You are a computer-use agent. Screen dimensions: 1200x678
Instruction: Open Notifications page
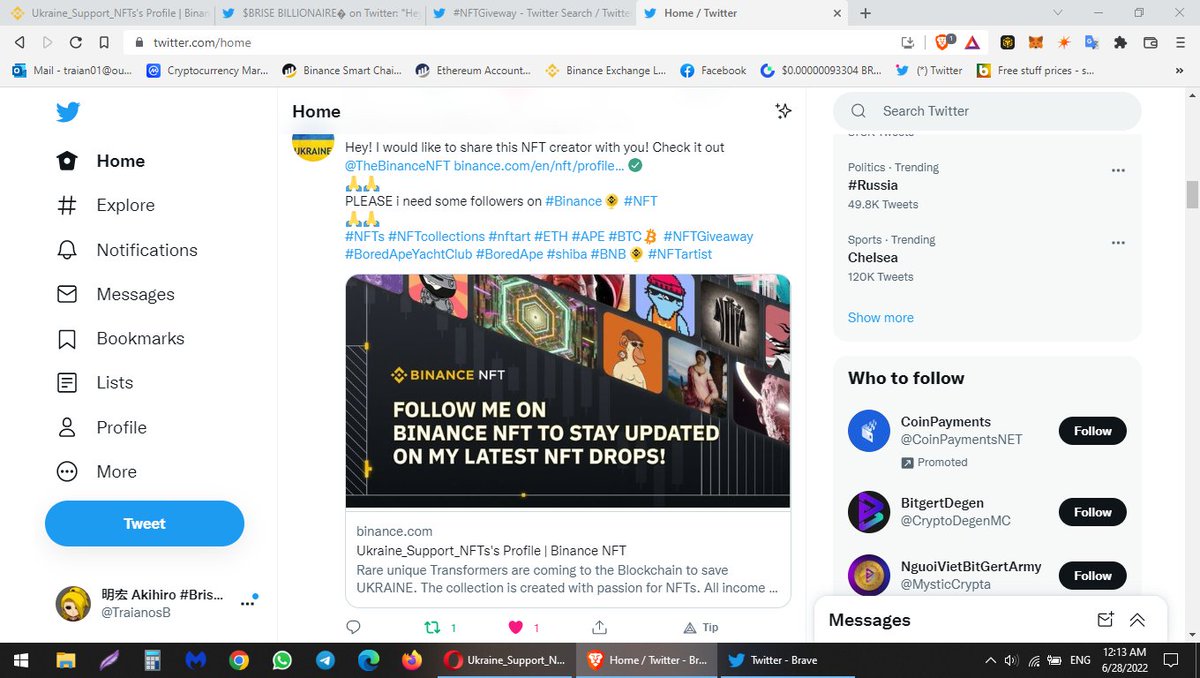tap(127, 250)
